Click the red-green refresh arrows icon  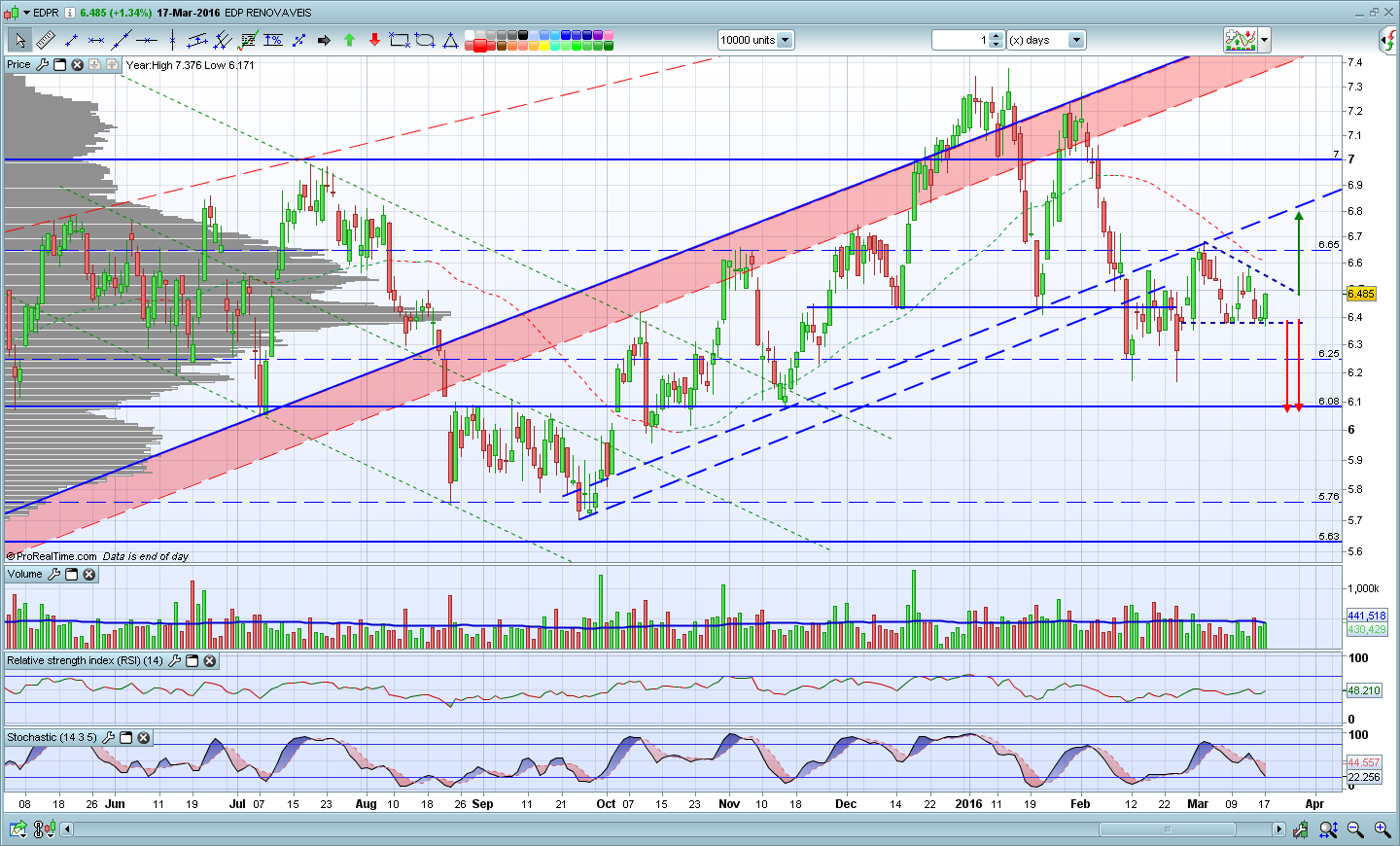1388,40
